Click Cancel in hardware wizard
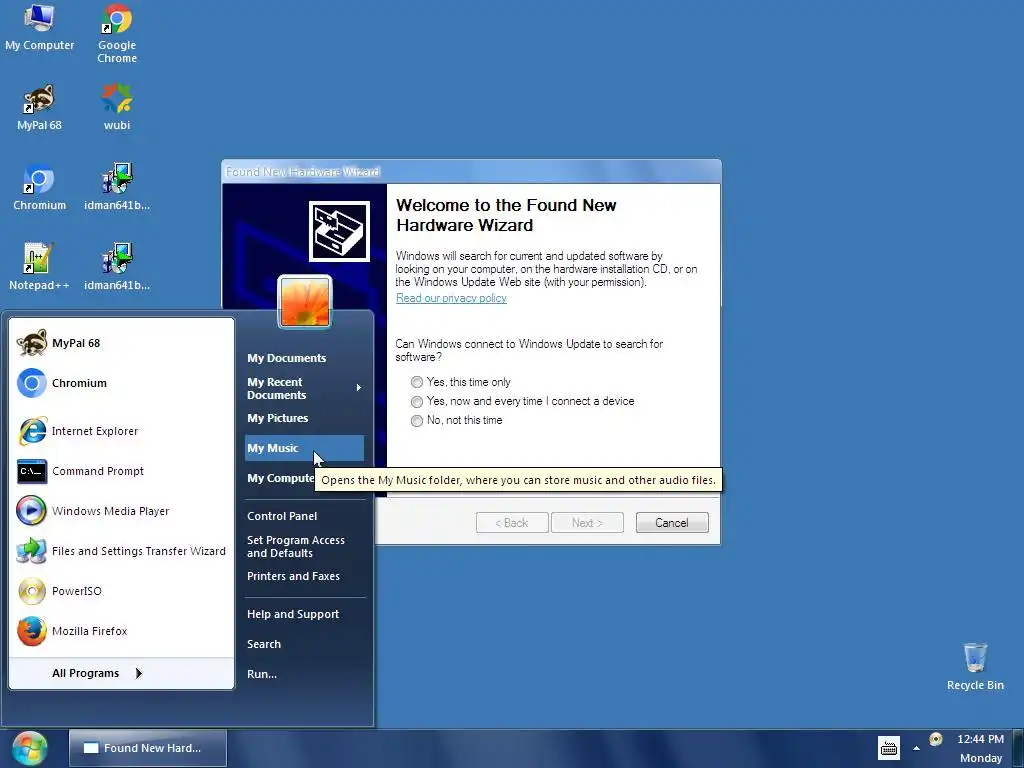The image size is (1024, 768). pyautogui.click(x=672, y=522)
